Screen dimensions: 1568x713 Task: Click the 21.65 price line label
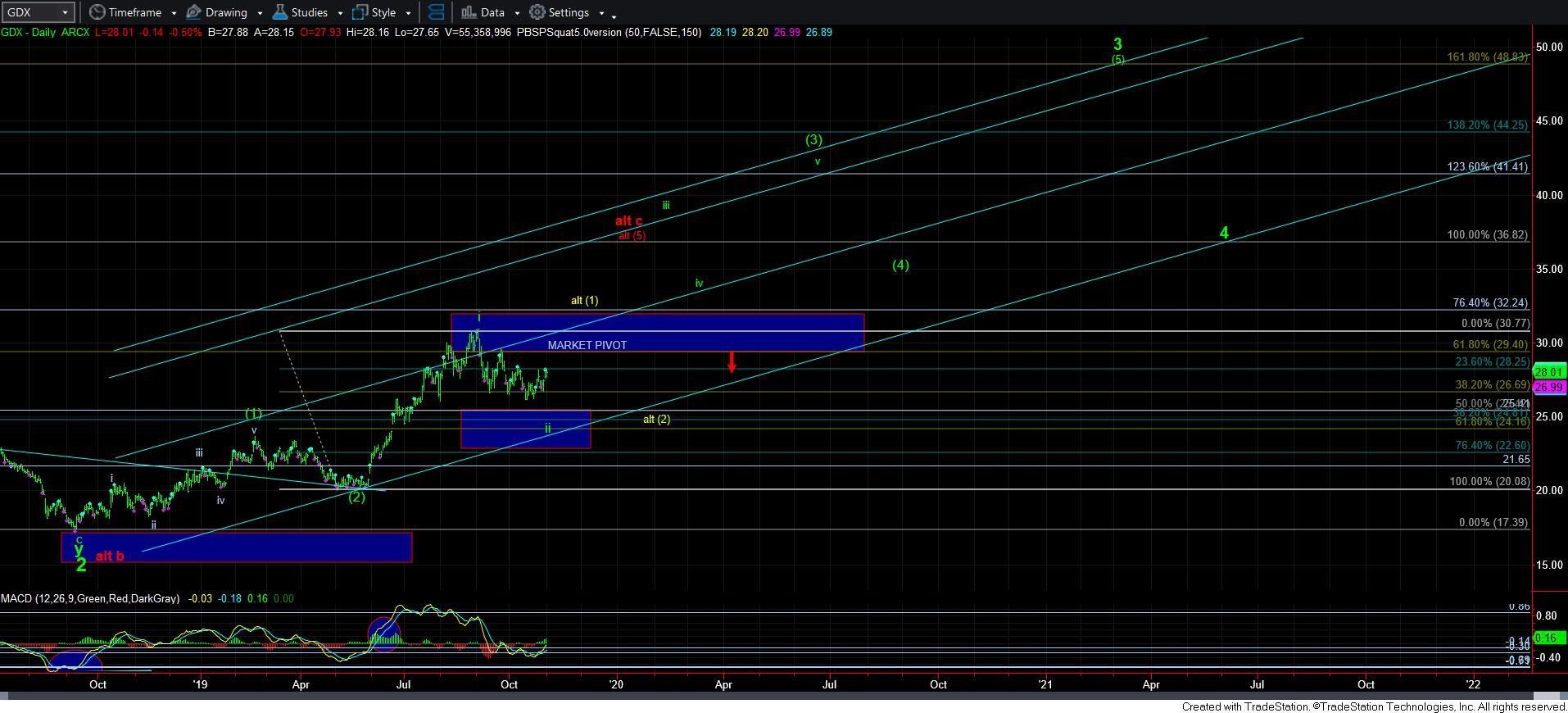1516,460
